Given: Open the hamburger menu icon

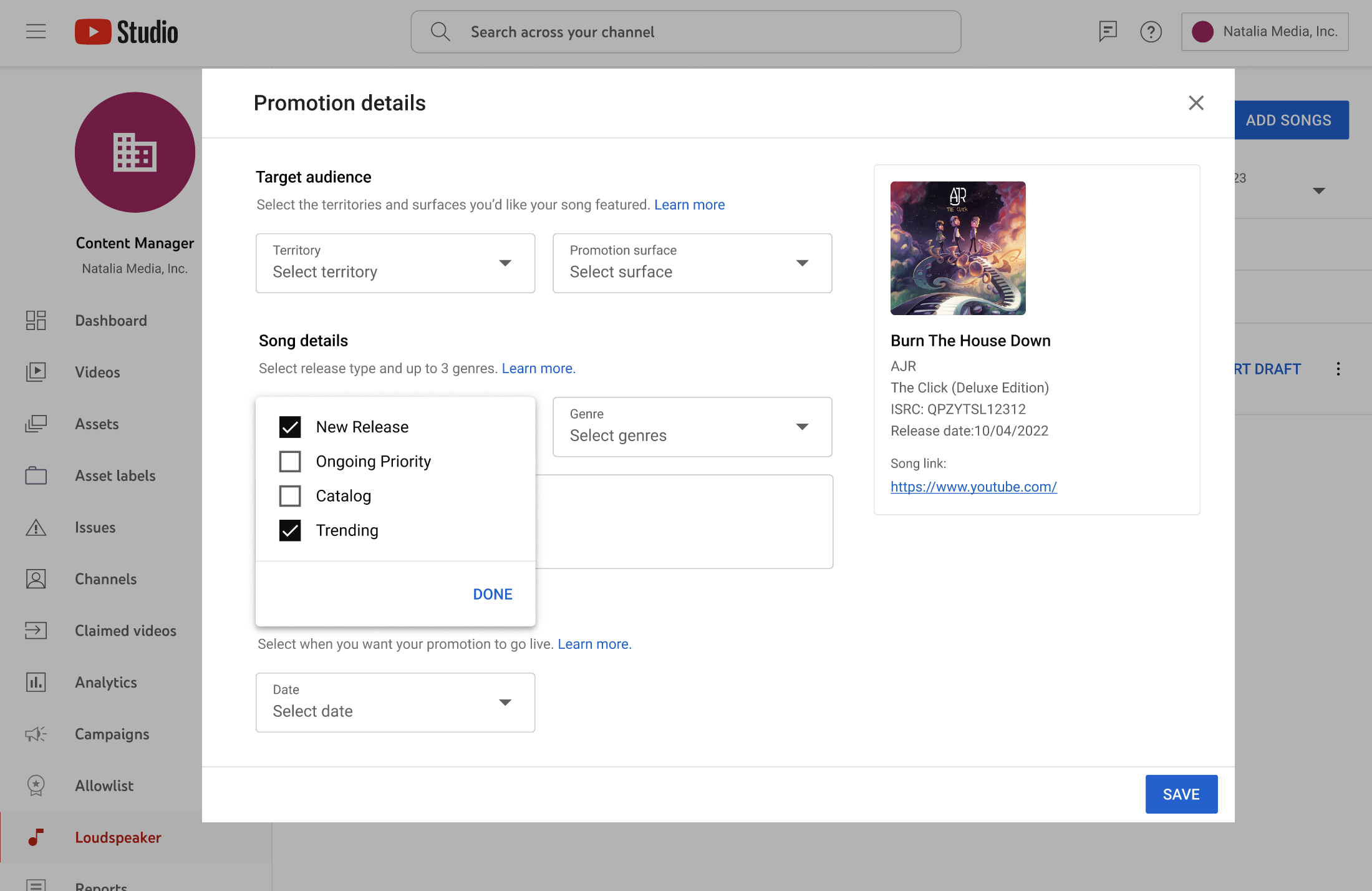Looking at the screenshot, I should coord(36,31).
